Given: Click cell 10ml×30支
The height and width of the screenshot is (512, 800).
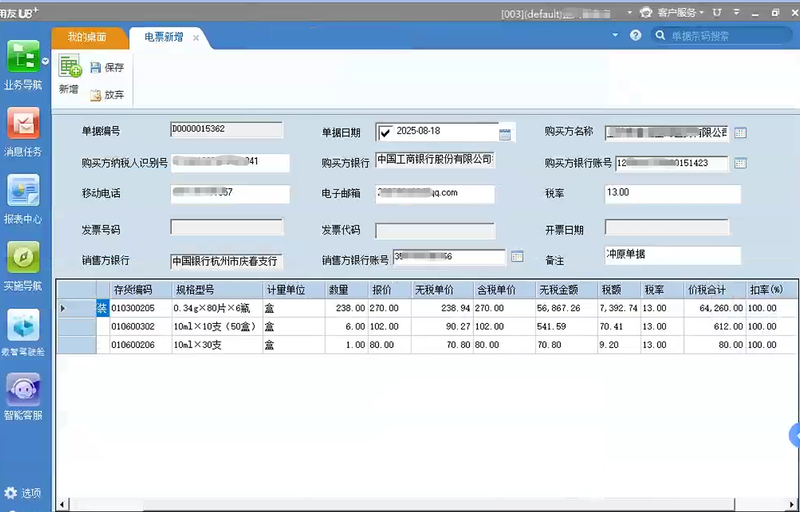Looking at the screenshot, I should tap(217, 345).
